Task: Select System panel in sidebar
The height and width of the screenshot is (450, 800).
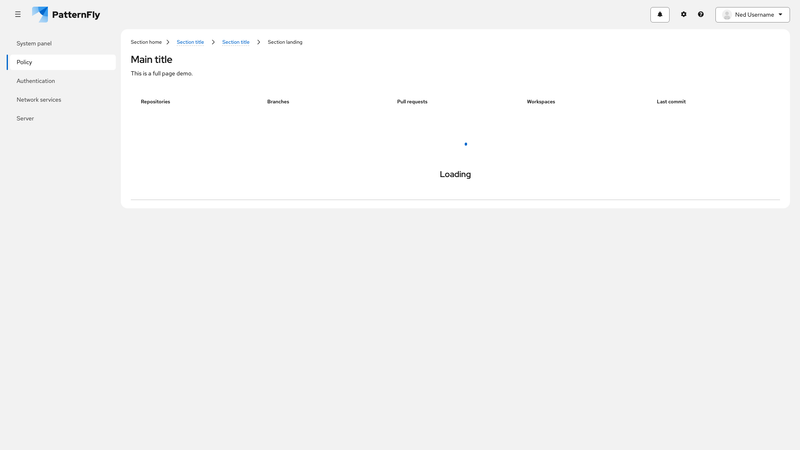Action: (x=61, y=43)
